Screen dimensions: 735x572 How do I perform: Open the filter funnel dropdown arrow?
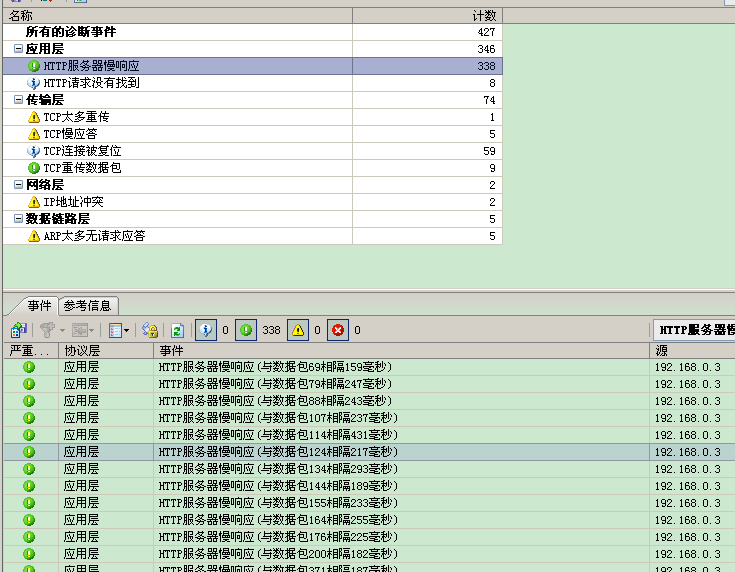point(62,331)
